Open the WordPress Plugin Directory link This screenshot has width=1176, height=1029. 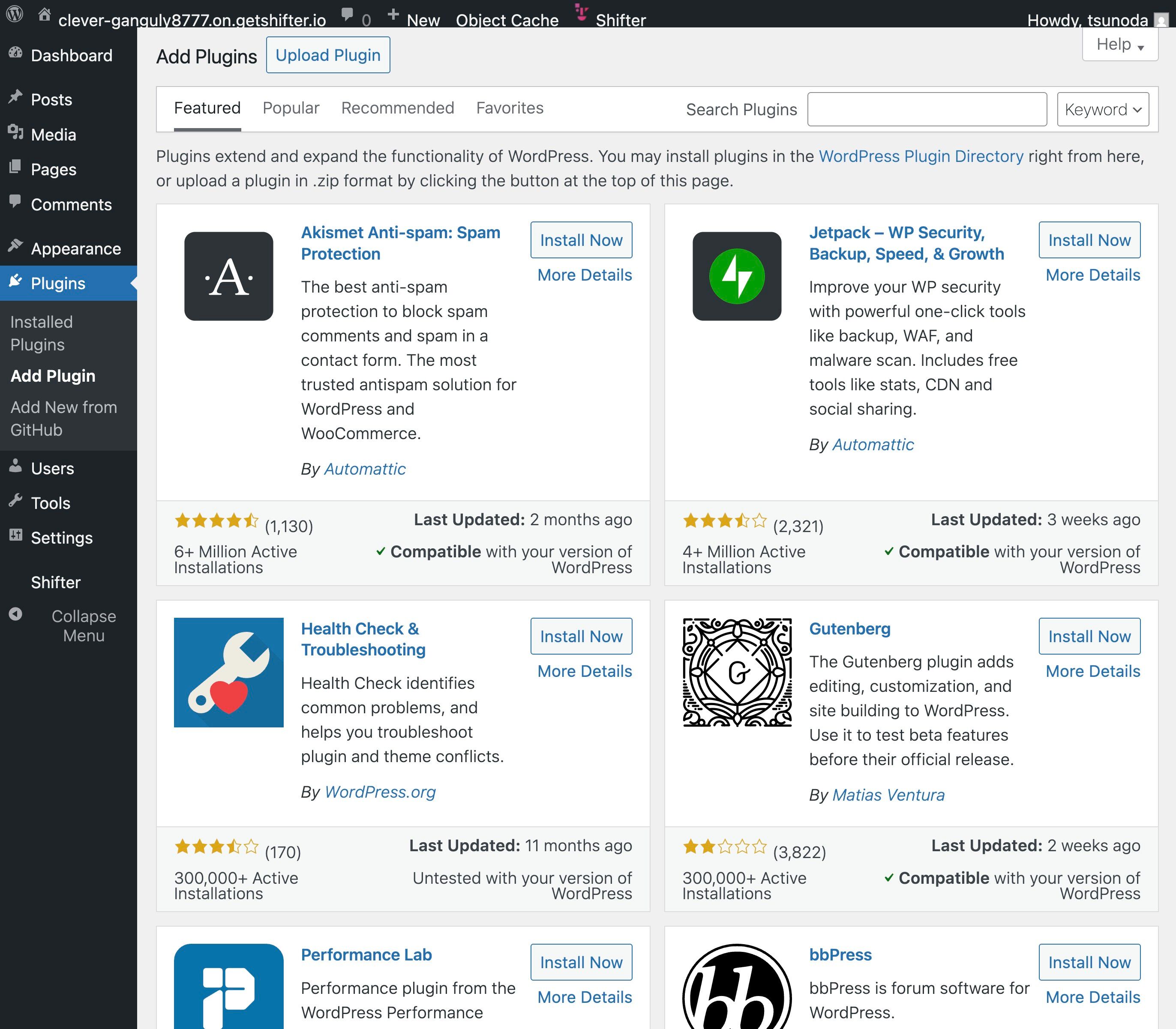tap(920, 156)
